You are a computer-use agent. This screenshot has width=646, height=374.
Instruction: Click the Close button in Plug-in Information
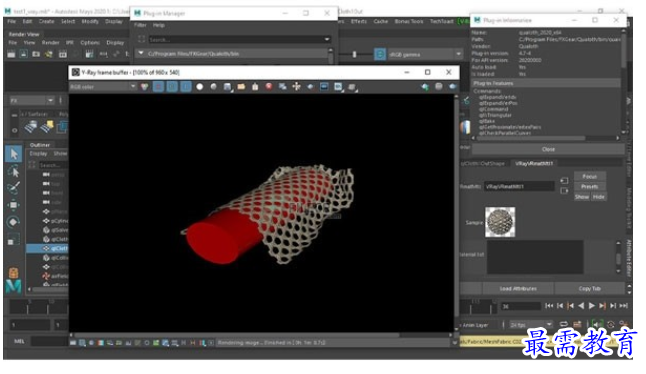[x=548, y=149]
